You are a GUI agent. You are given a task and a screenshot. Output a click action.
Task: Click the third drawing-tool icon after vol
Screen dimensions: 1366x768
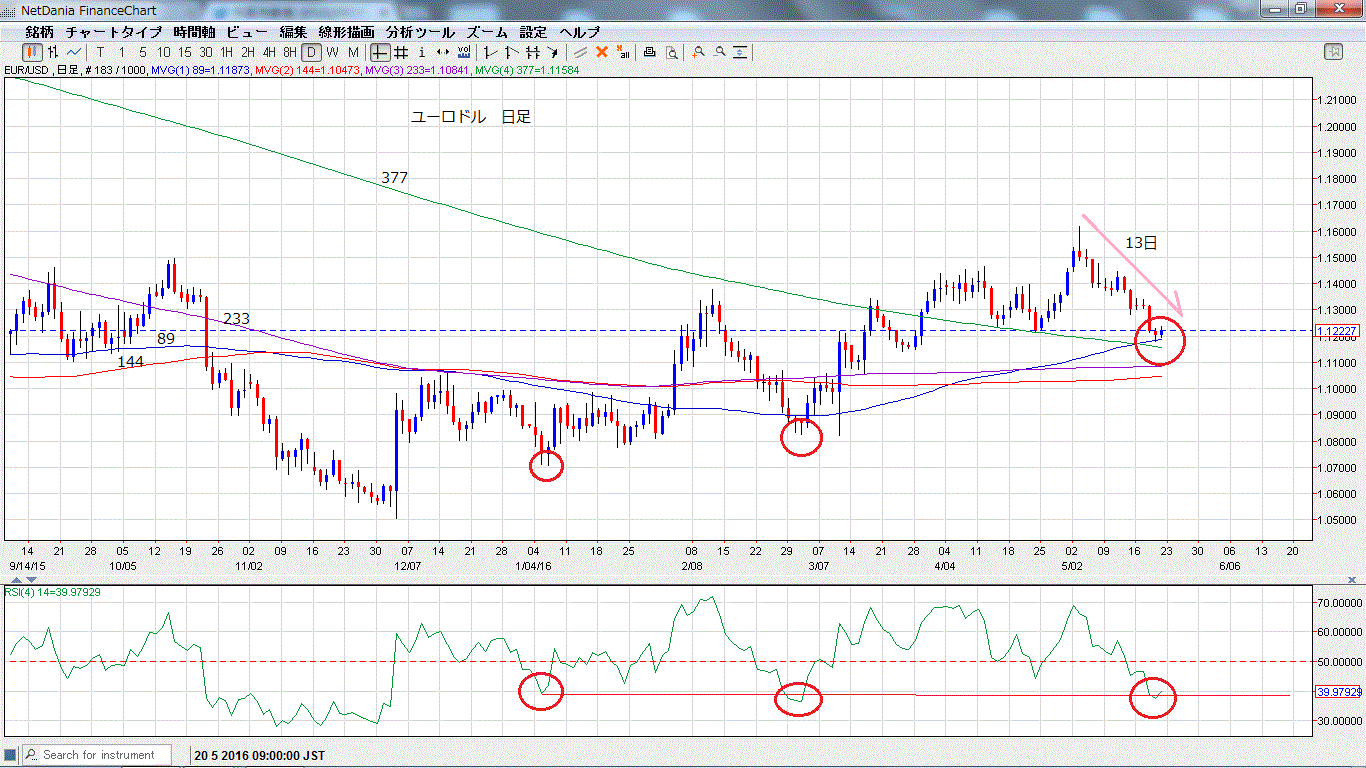tap(533, 52)
